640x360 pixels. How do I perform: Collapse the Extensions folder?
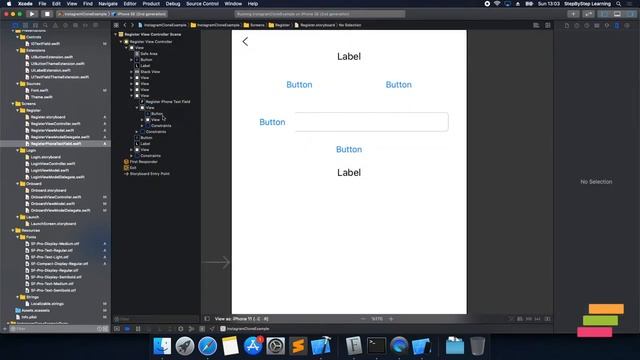18,50
